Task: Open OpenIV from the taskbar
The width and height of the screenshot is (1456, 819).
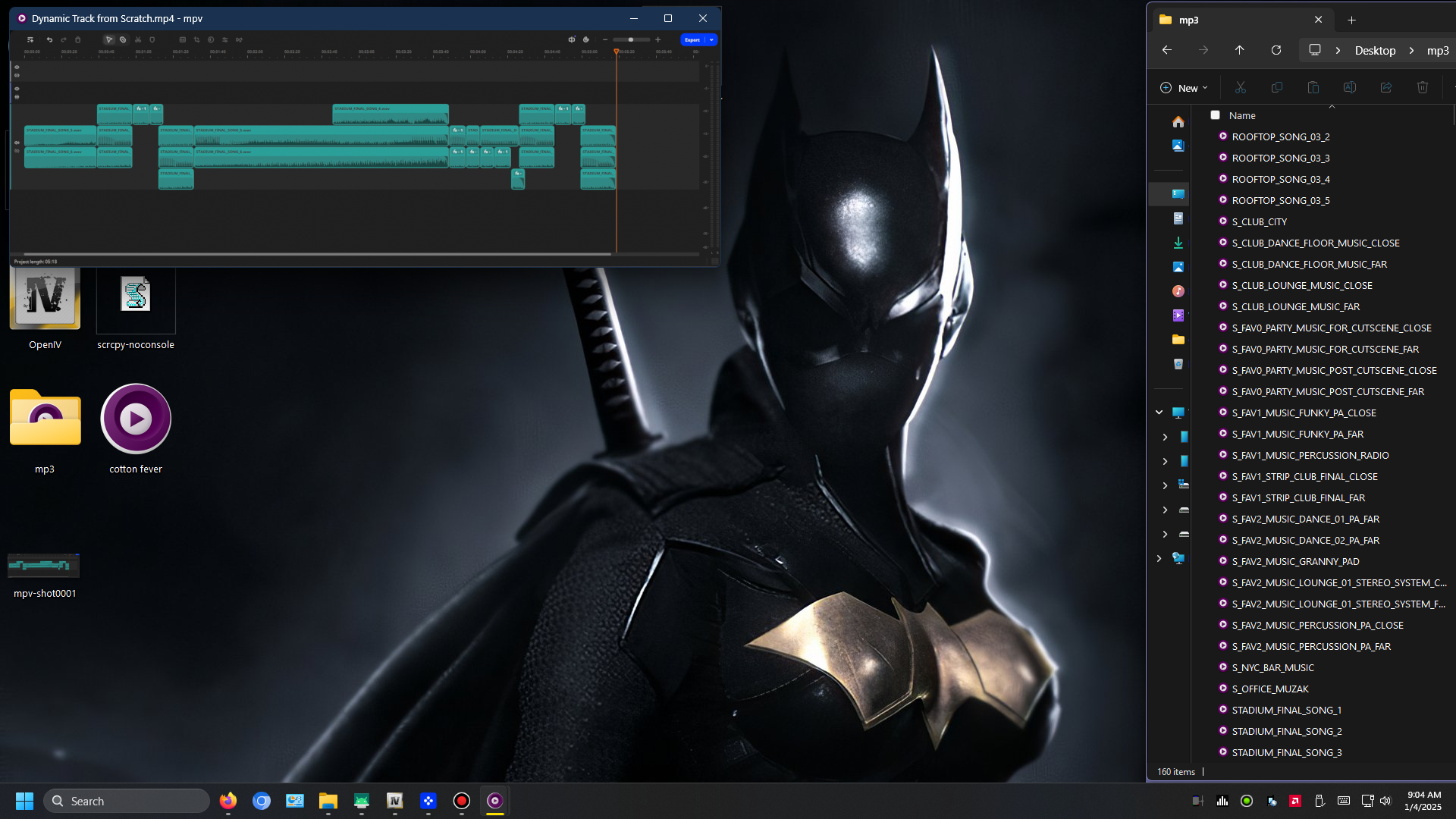Action: (x=395, y=801)
